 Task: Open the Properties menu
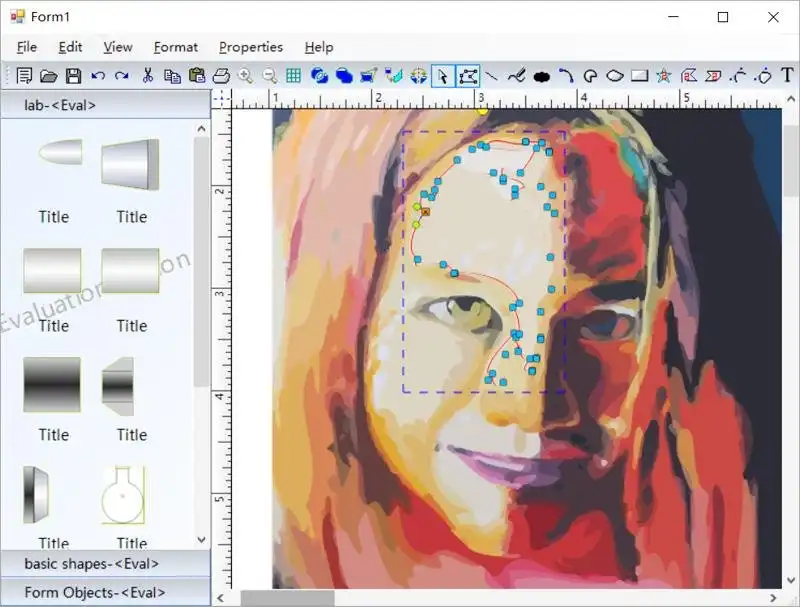point(251,47)
